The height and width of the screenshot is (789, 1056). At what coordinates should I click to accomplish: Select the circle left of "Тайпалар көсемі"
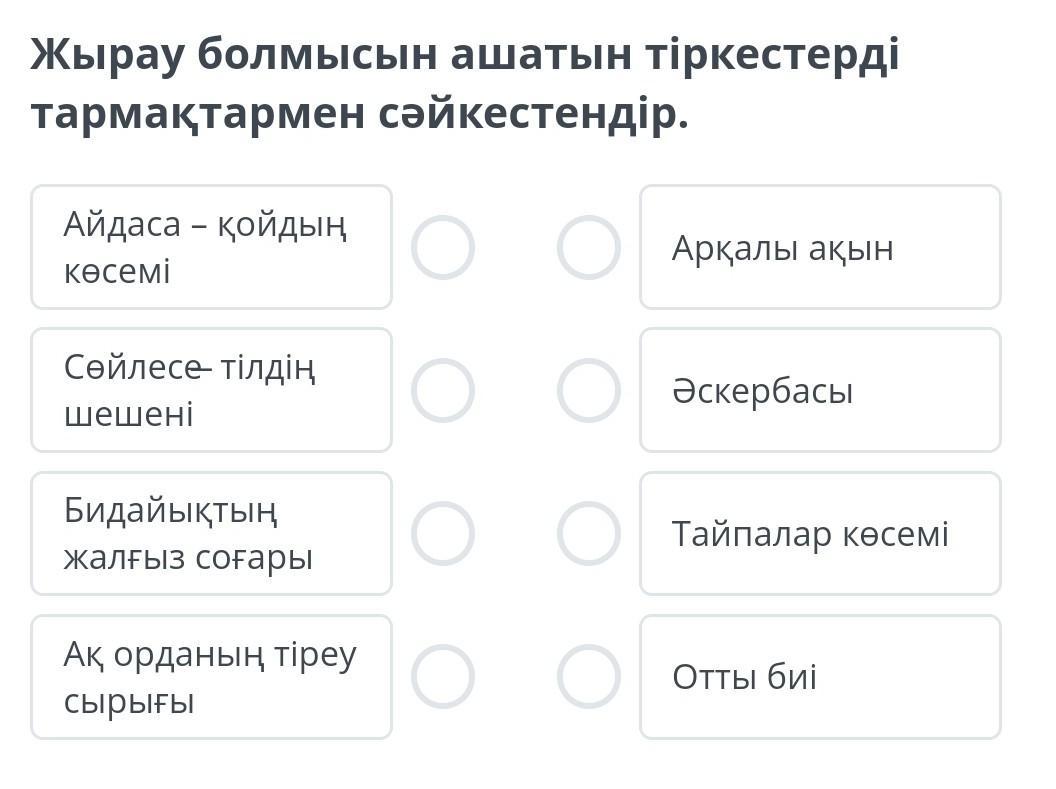tap(588, 533)
